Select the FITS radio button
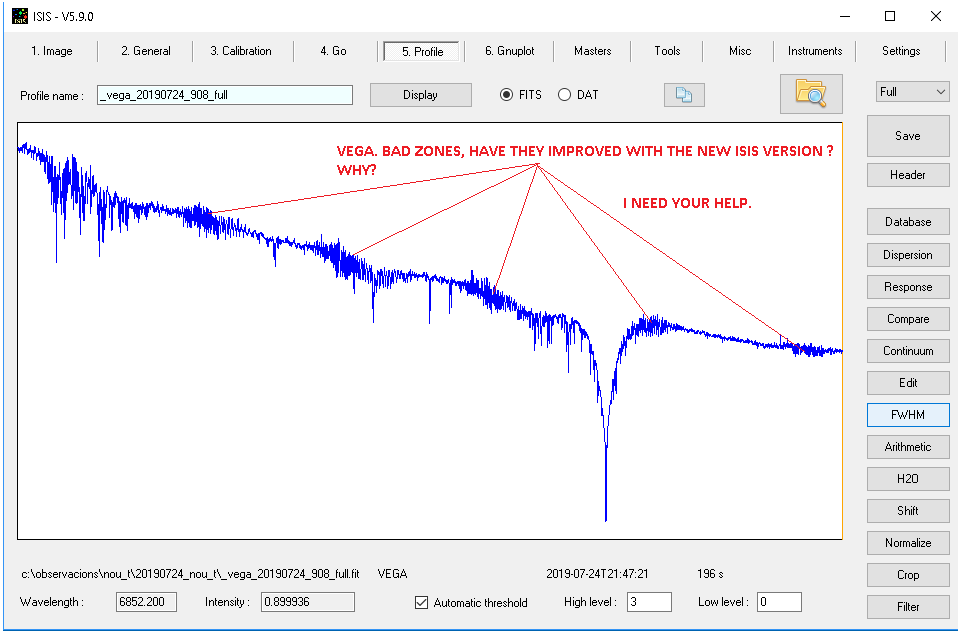This screenshot has width=958, height=631. (x=507, y=95)
